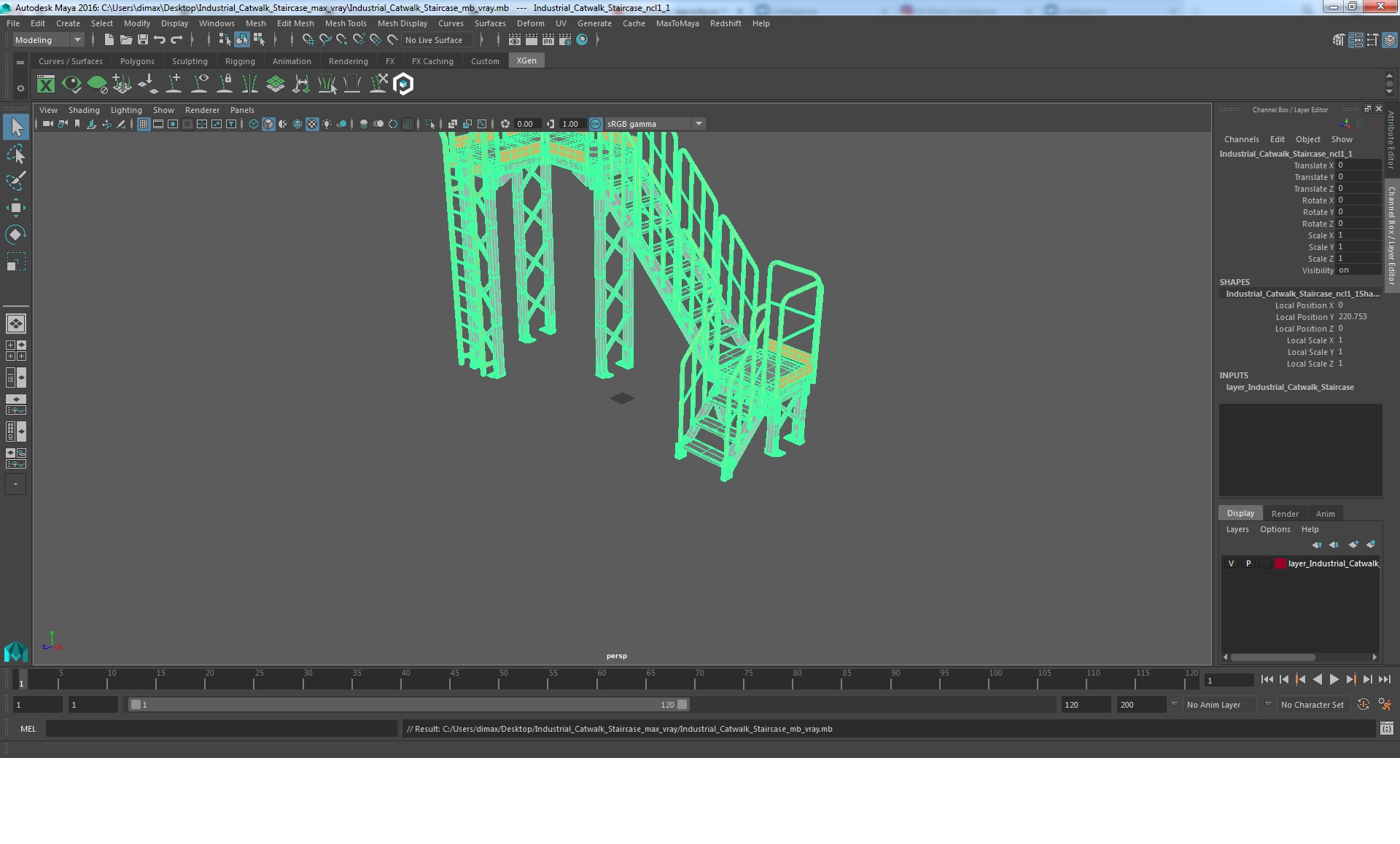Click the Undo arrow icon

pos(159,40)
